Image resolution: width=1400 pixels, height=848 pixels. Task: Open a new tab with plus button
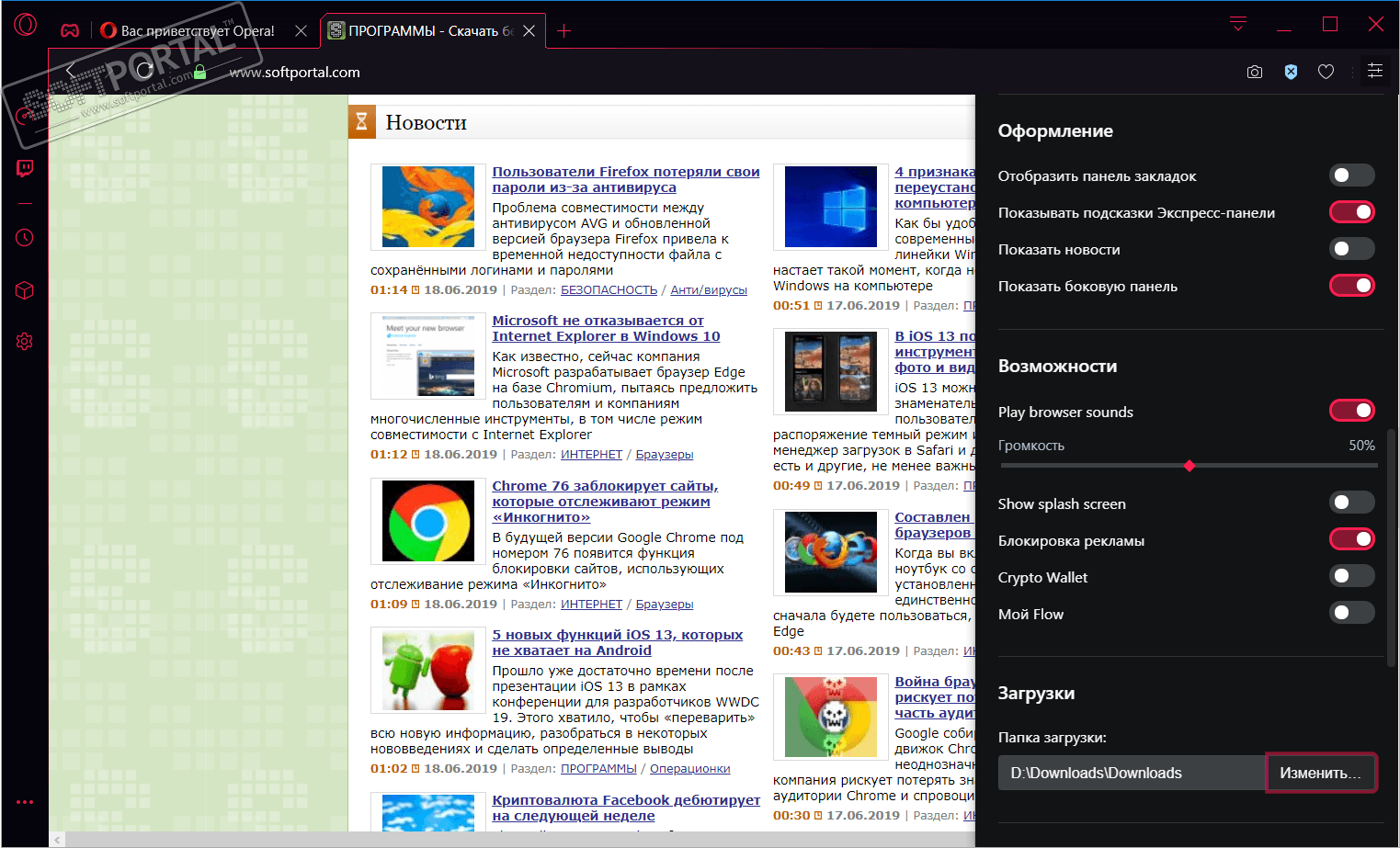[x=563, y=31]
